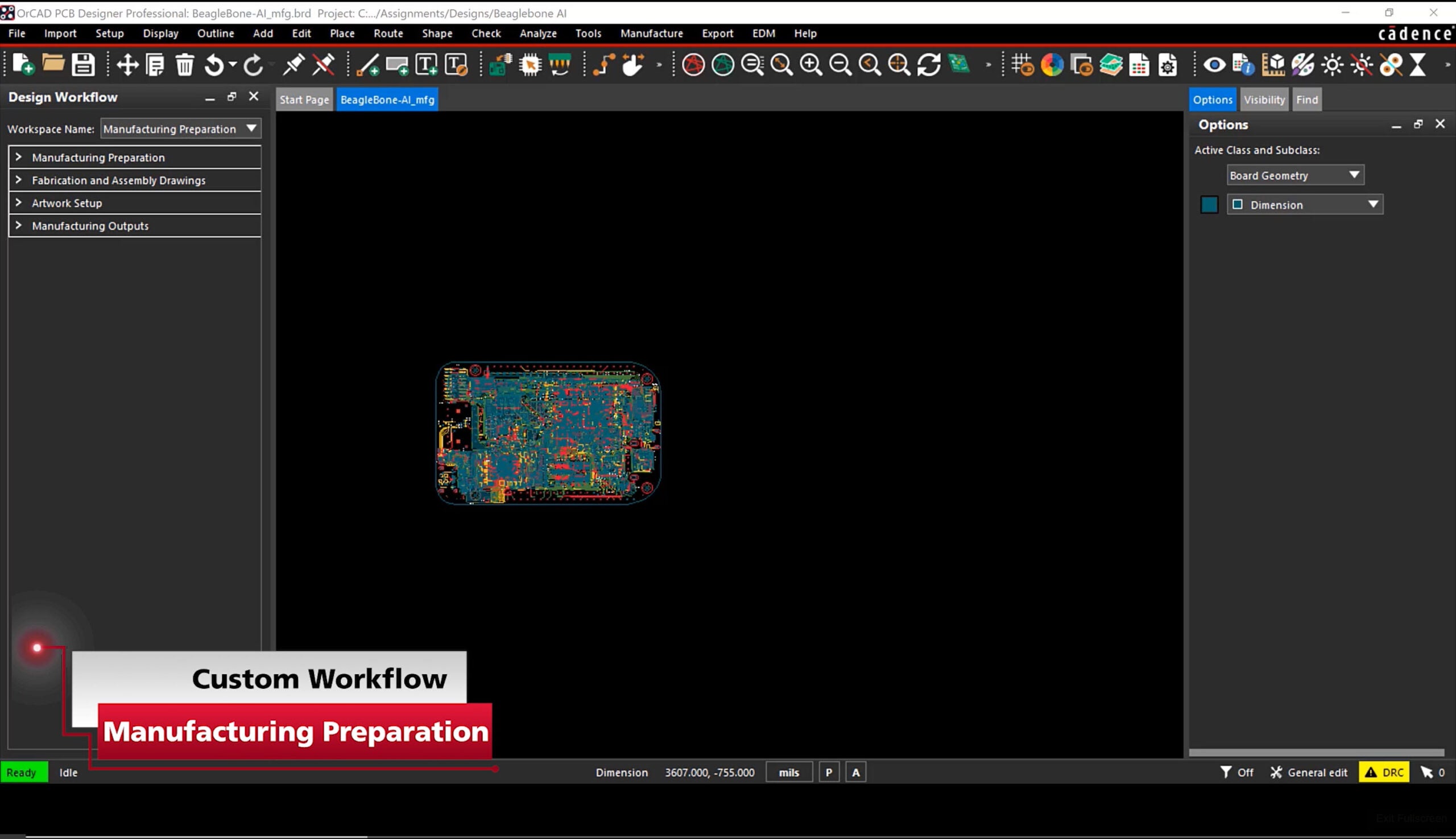Click the teal active subclass color swatch

tap(1209, 205)
